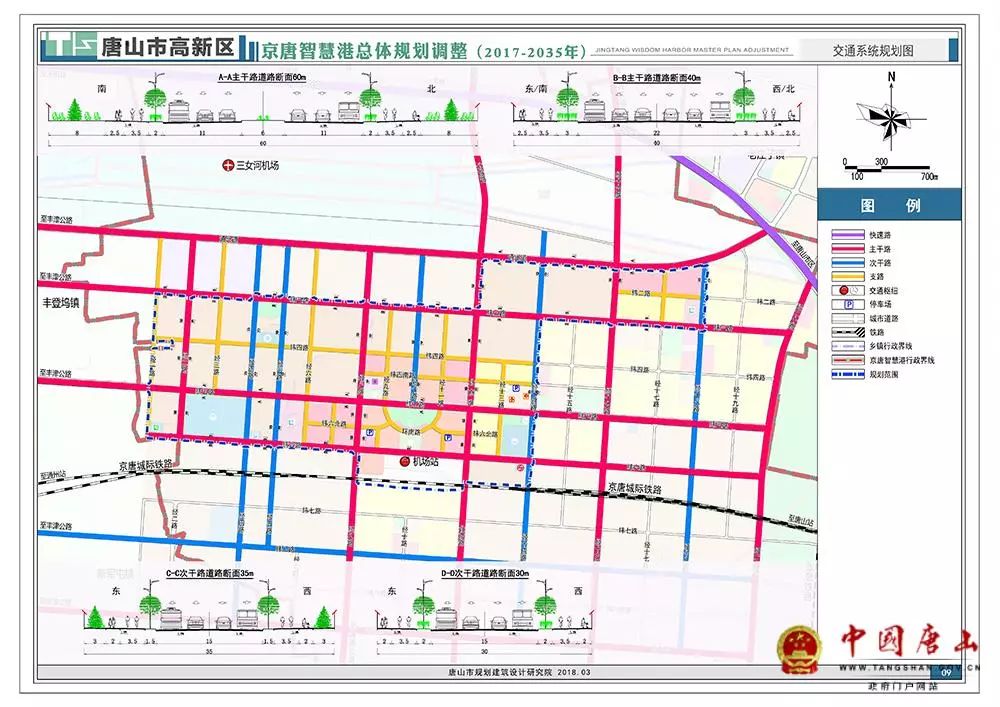The height and width of the screenshot is (707, 1000).
Task: Click the red 机场站 station marker
Action: [404, 462]
